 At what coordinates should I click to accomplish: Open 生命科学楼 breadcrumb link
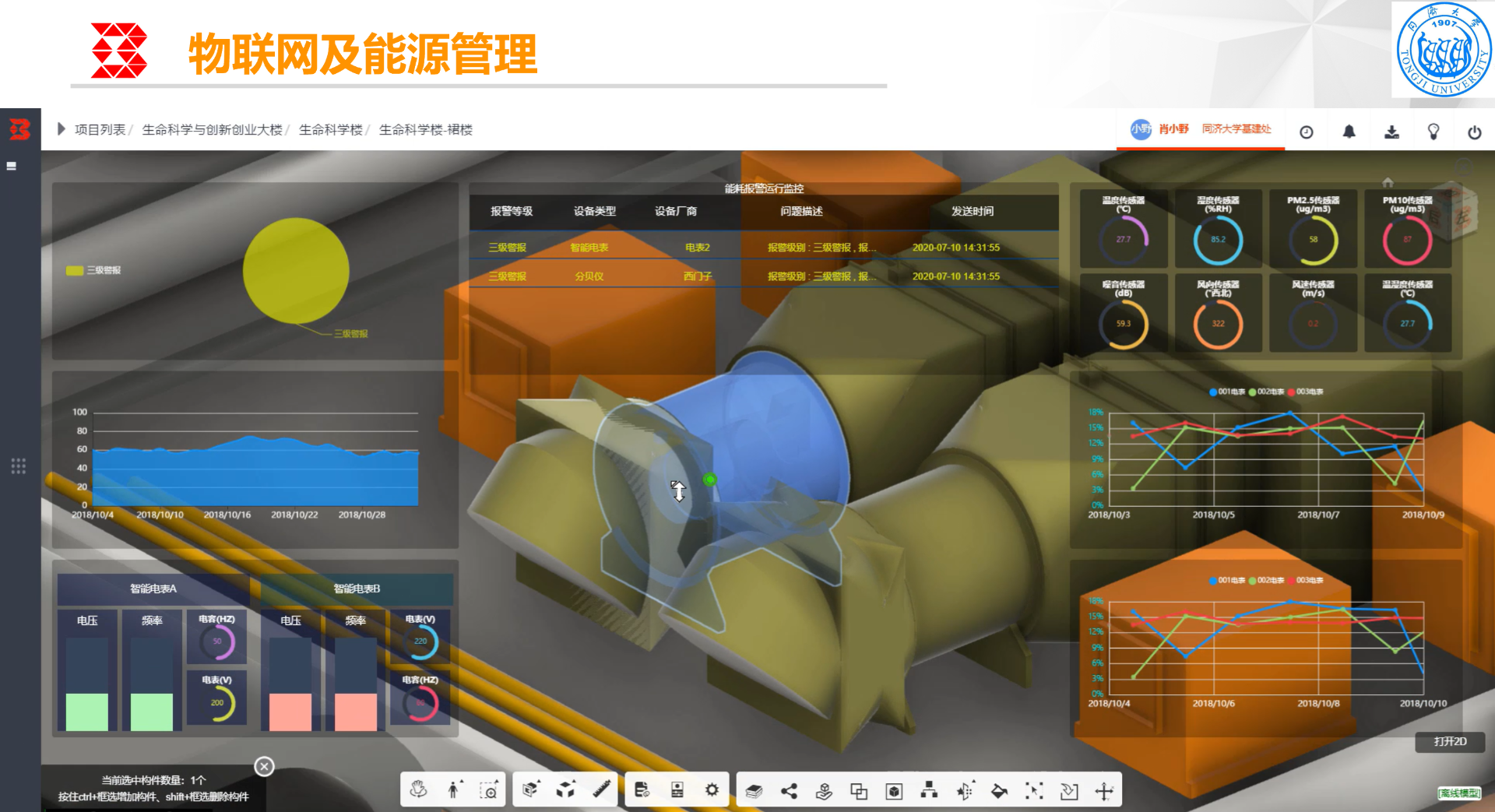[x=331, y=130]
